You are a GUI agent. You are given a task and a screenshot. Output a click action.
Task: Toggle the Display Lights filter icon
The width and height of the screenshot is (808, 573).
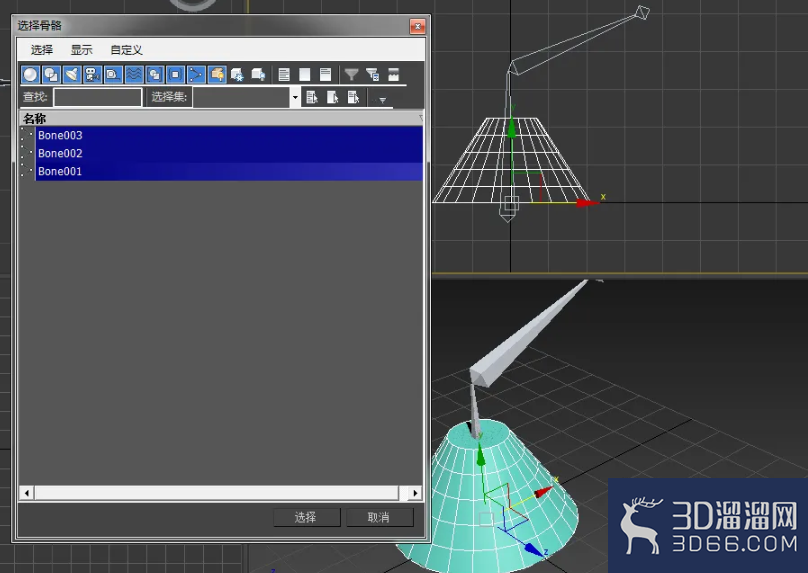(x=72, y=75)
